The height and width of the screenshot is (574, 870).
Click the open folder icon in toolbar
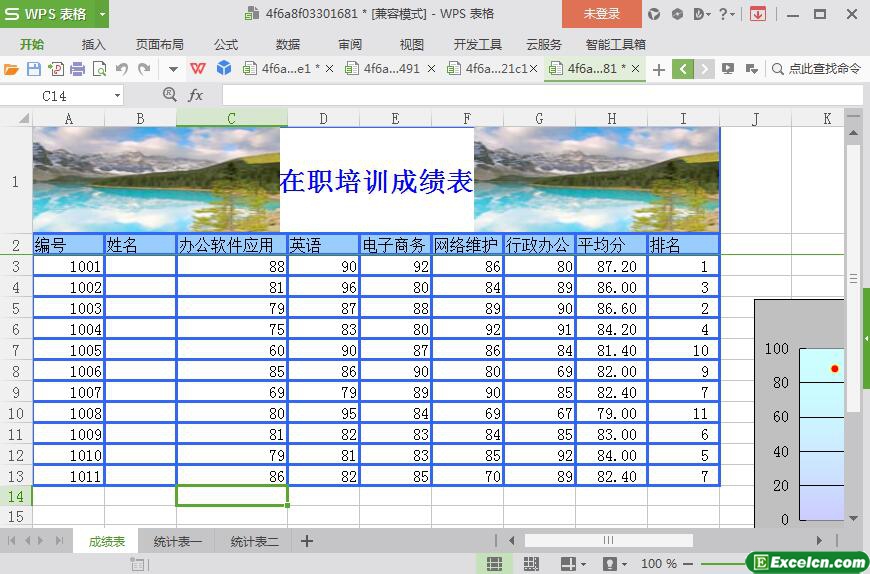(12, 69)
